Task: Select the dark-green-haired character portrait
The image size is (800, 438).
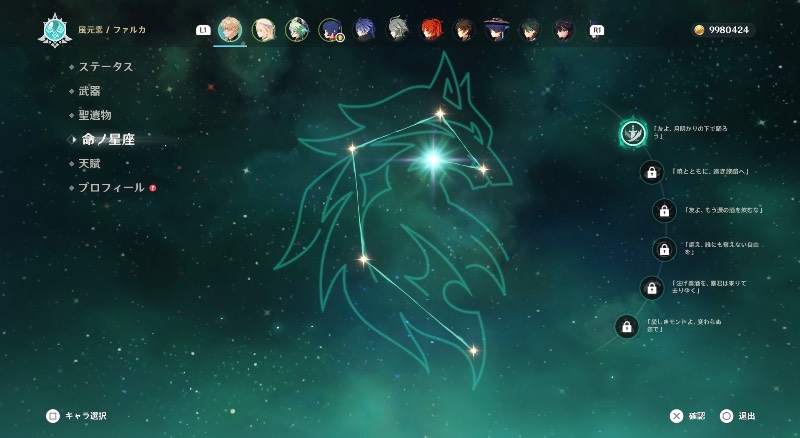Action: coord(531,30)
